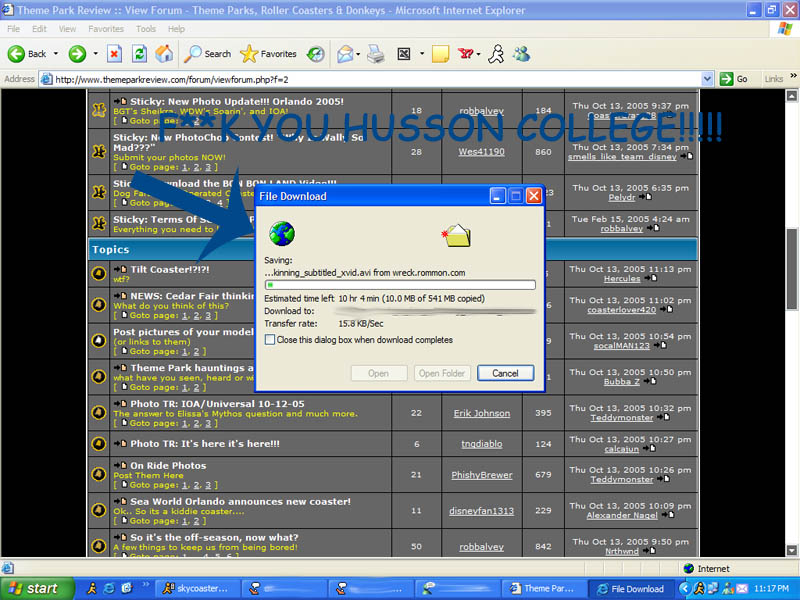Switch to File Download taskbar button

(630, 589)
